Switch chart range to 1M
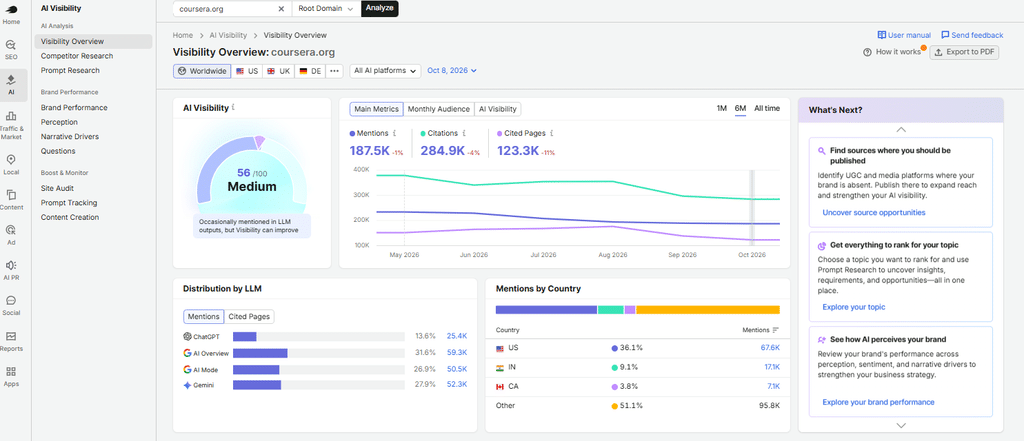This screenshot has height=441, width=1024. (x=722, y=108)
